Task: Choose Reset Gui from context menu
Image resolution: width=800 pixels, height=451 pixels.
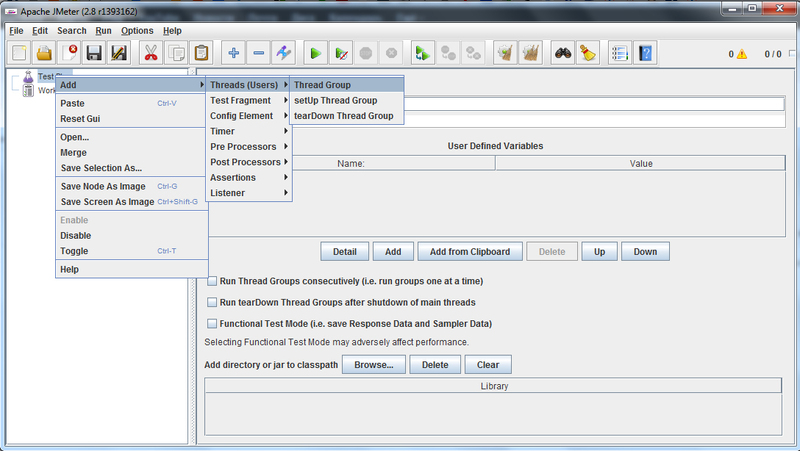Action: [x=131, y=119]
